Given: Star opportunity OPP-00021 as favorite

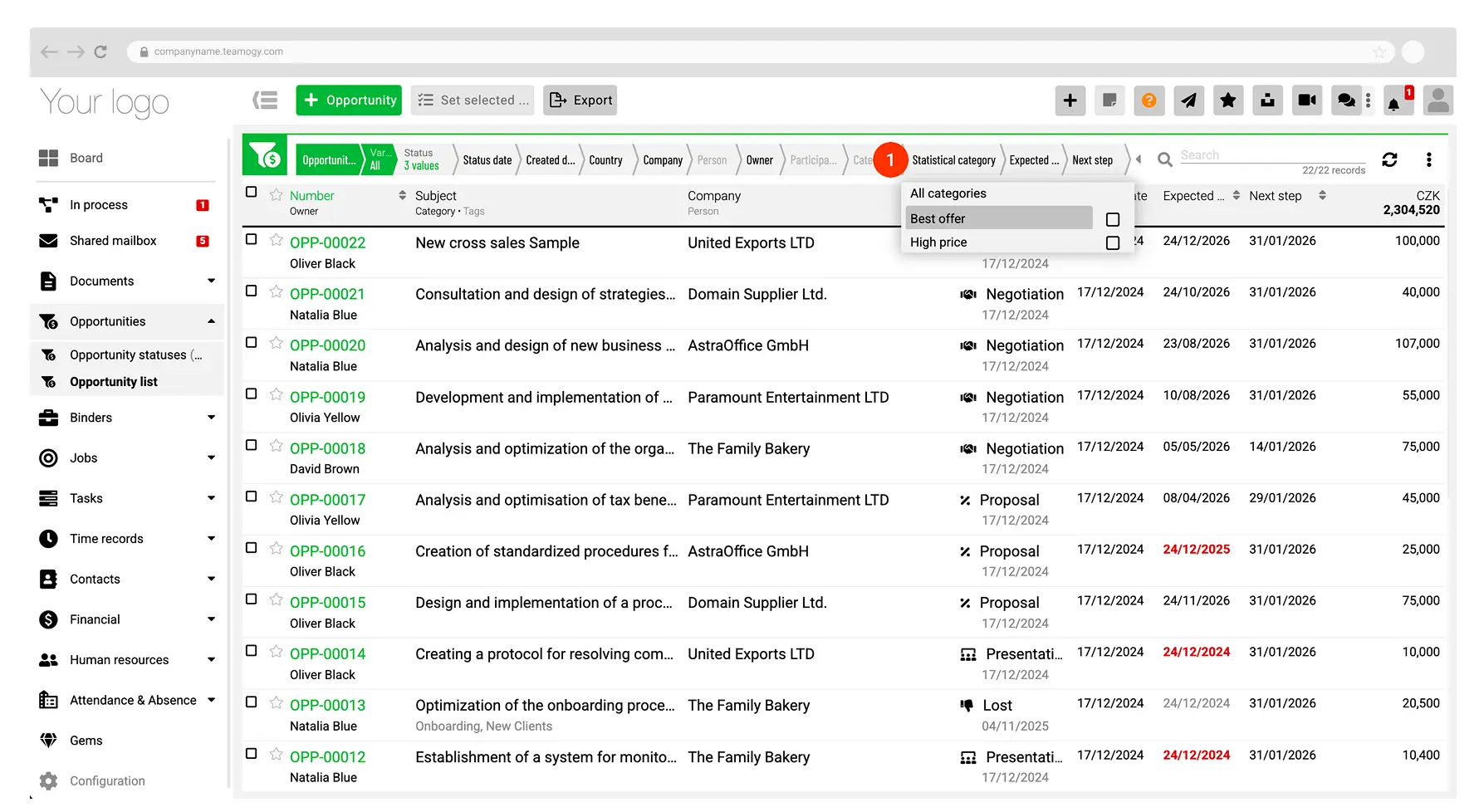Looking at the screenshot, I should [277, 291].
